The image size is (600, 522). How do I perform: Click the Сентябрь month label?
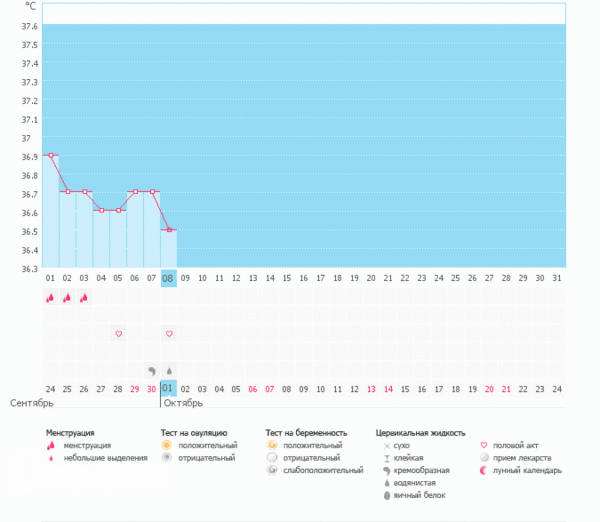click(33, 403)
